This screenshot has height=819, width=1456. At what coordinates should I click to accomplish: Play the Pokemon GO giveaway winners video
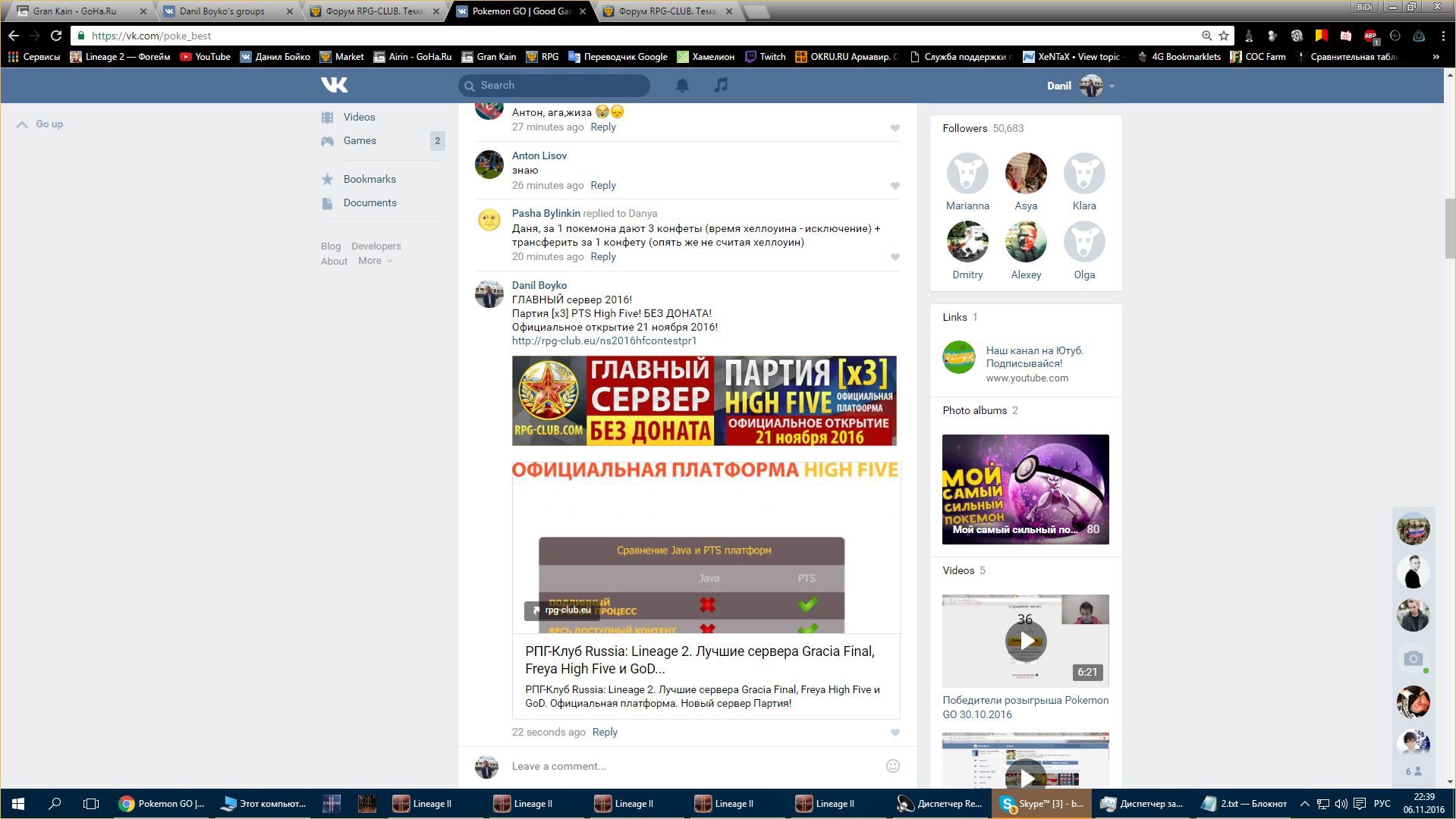tap(1025, 641)
